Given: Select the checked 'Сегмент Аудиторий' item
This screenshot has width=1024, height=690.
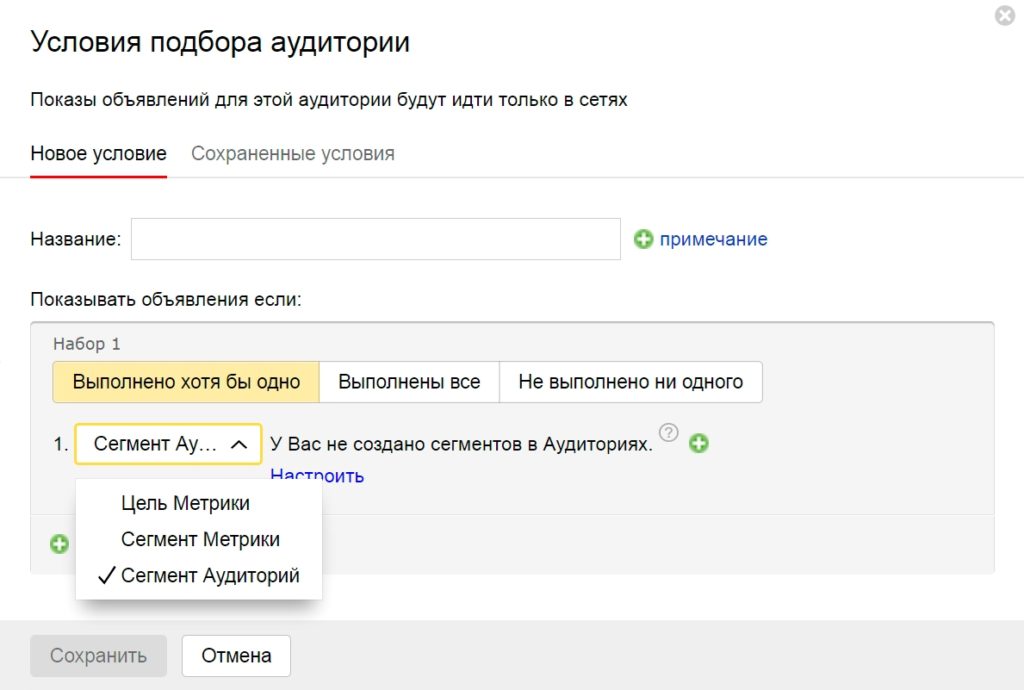Looking at the screenshot, I should coord(209,575).
